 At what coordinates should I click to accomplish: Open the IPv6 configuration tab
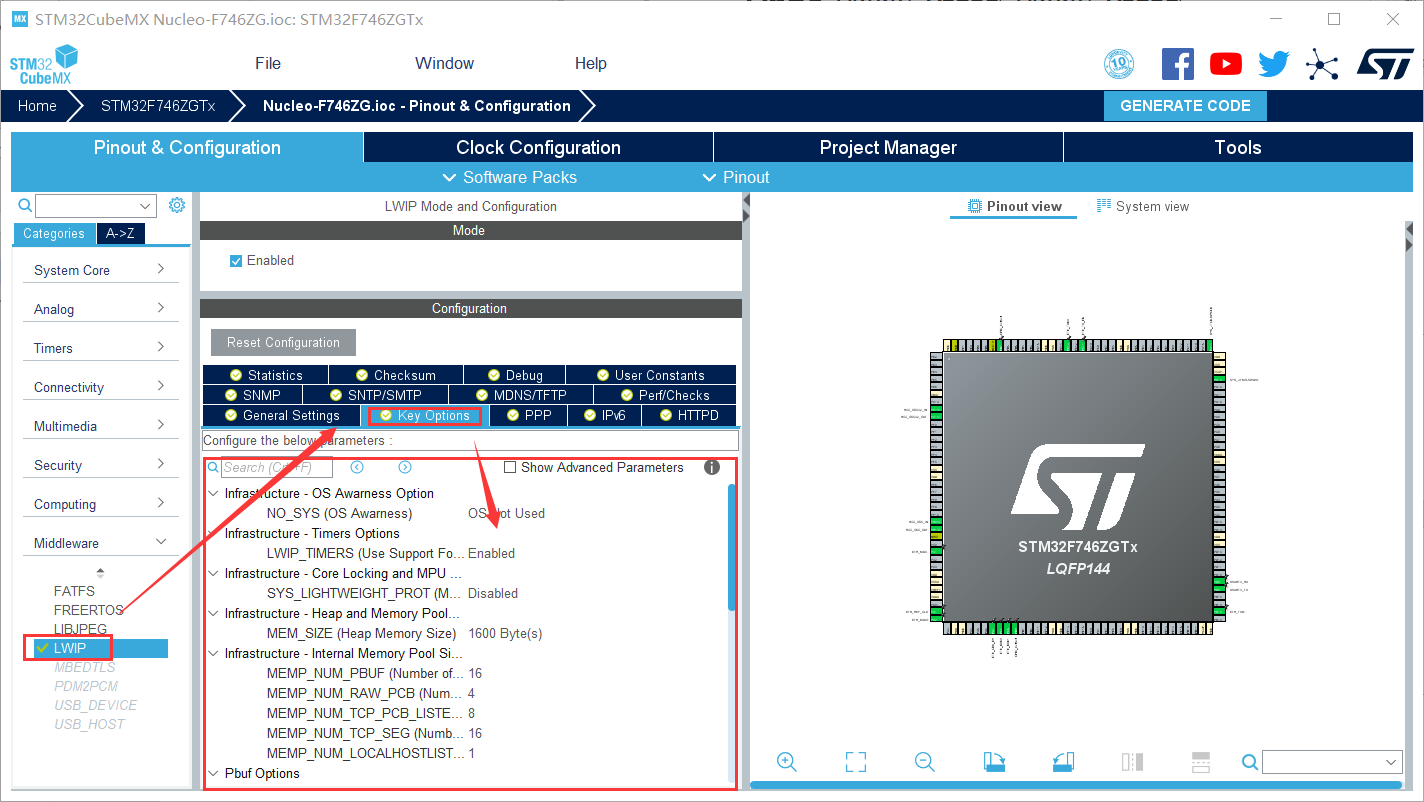click(603, 415)
